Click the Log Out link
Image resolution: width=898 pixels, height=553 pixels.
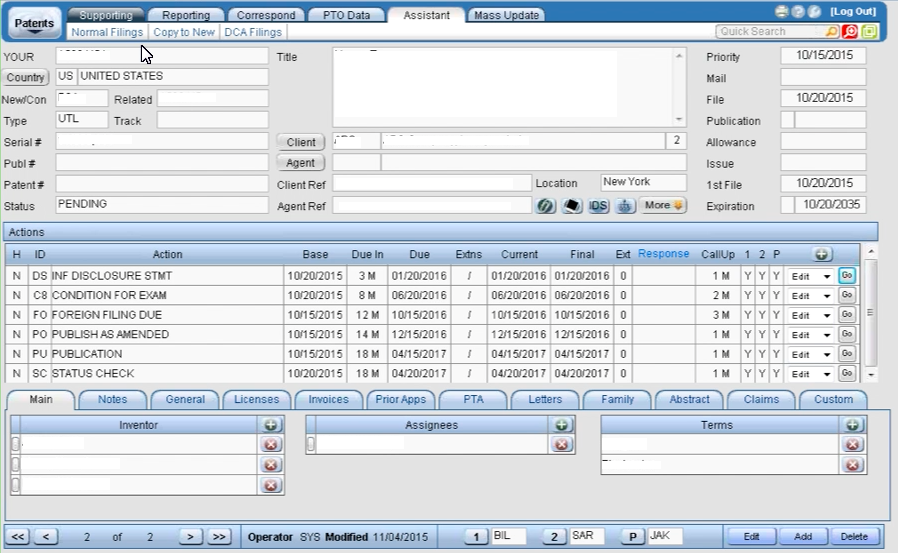tap(852, 11)
